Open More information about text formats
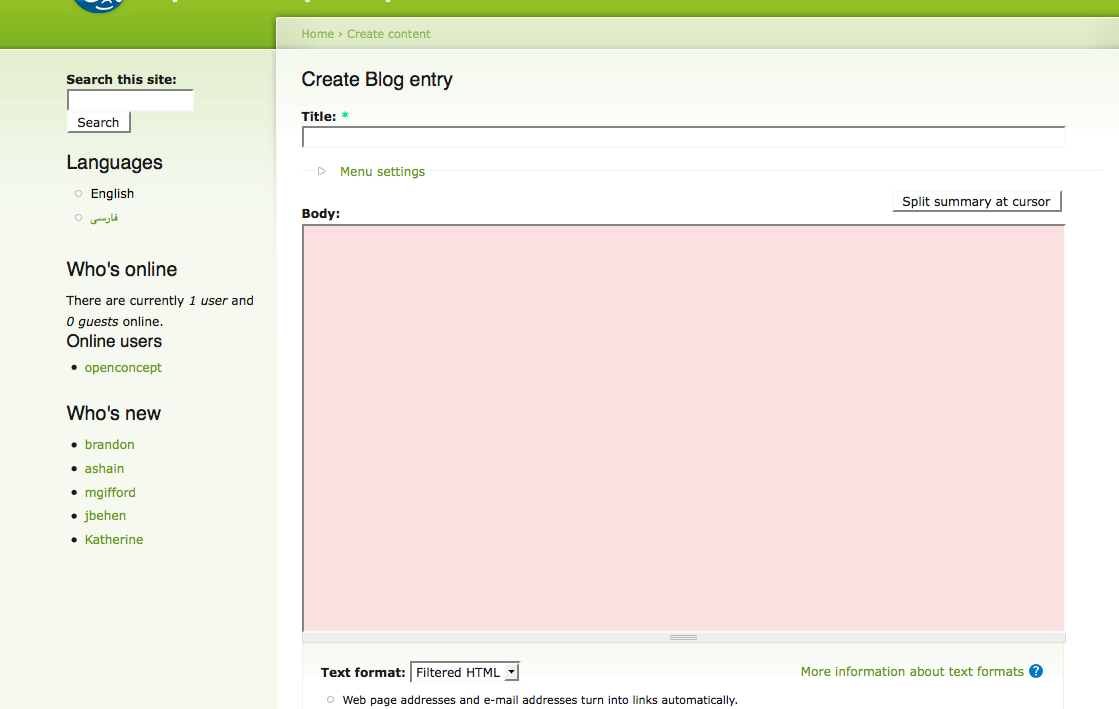Screen dimensions: 1119x709 [912, 671]
